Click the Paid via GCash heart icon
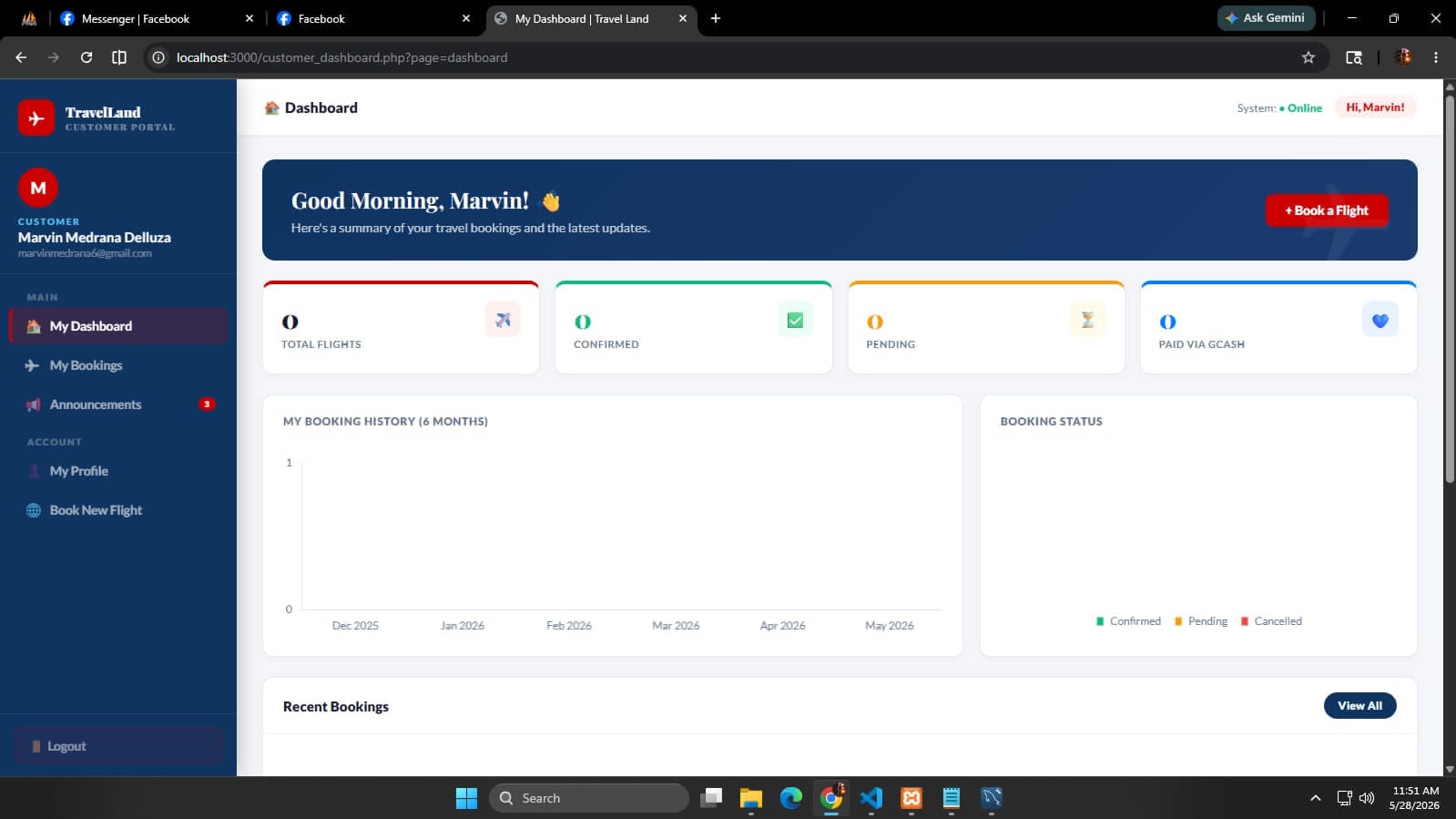The height and width of the screenshot is (819, 1456). [1380, 320]
